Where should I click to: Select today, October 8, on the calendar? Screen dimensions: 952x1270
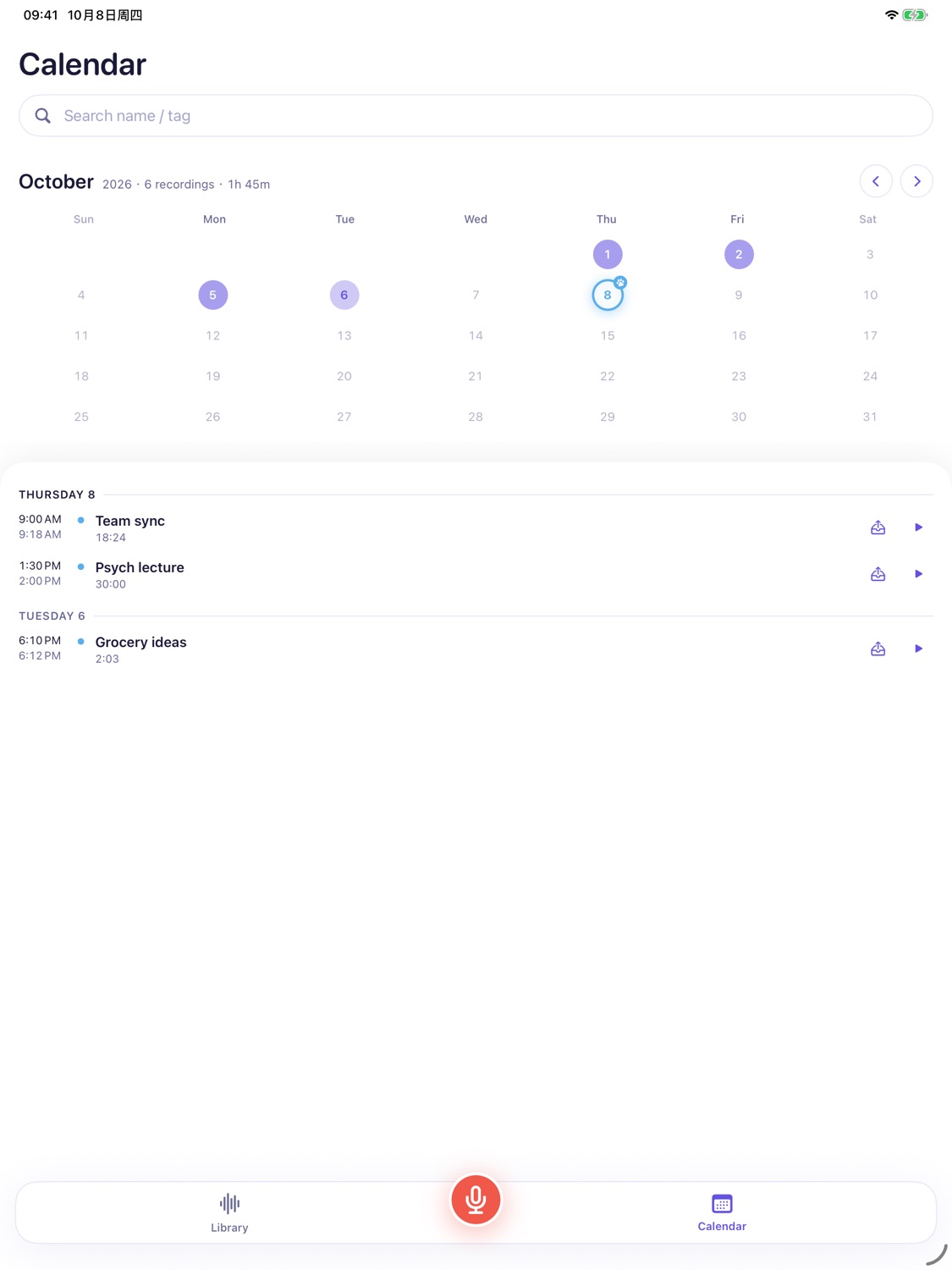[x=608, y=295]
